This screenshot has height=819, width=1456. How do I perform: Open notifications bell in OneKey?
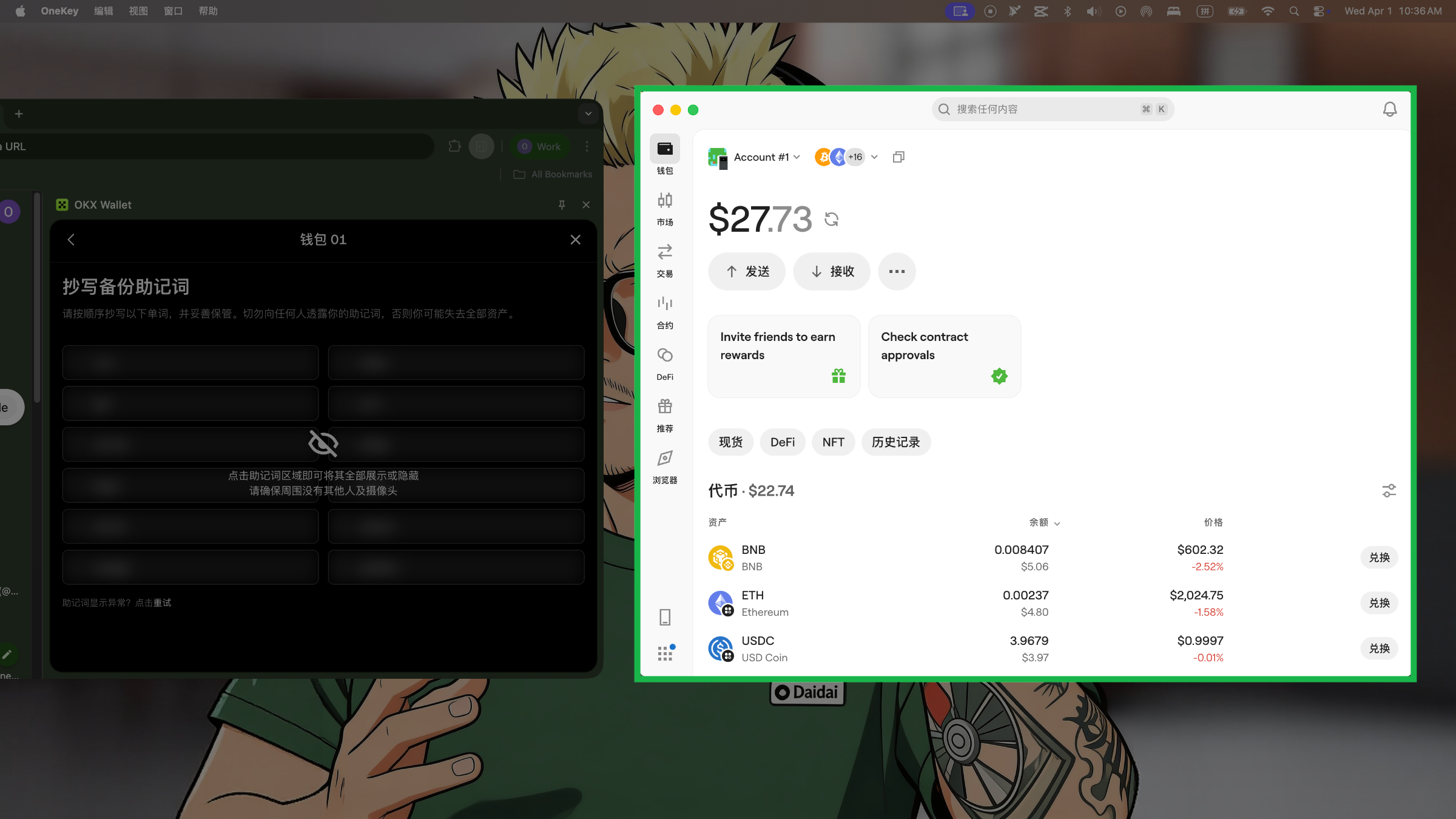(x=1389, y=109)
